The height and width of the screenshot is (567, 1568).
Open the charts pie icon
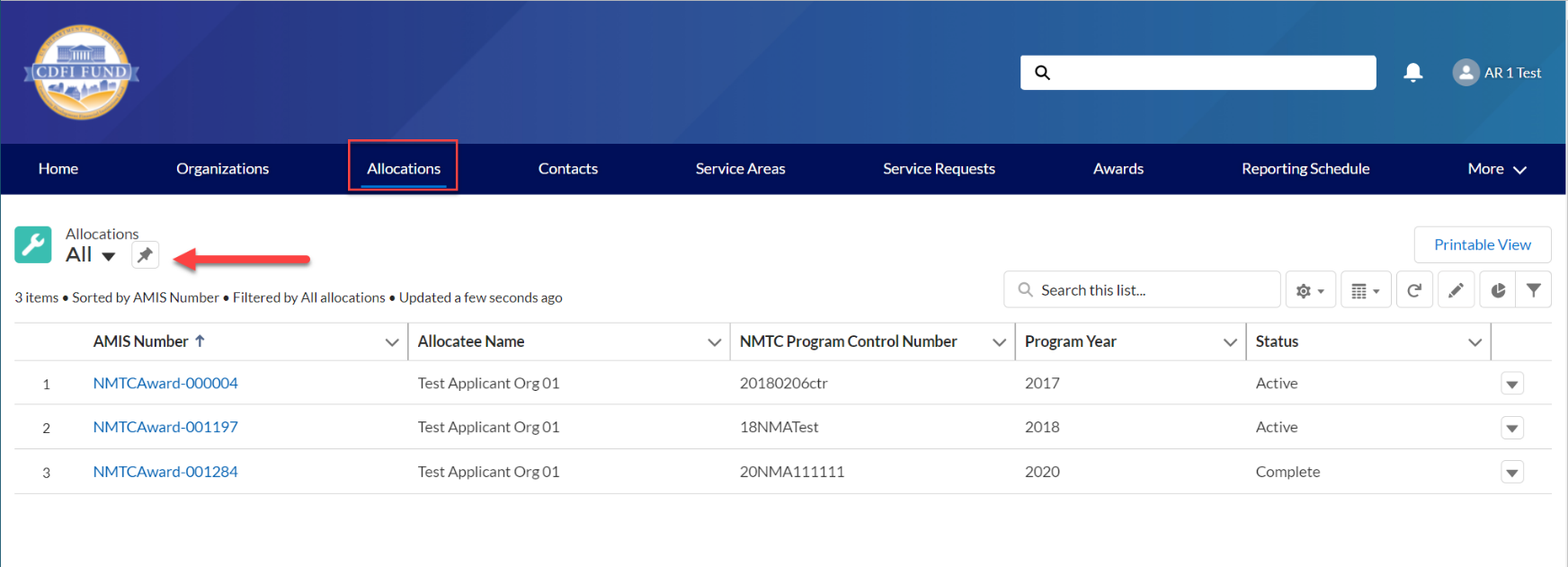pyautogui.click(x=1498, y=290)
